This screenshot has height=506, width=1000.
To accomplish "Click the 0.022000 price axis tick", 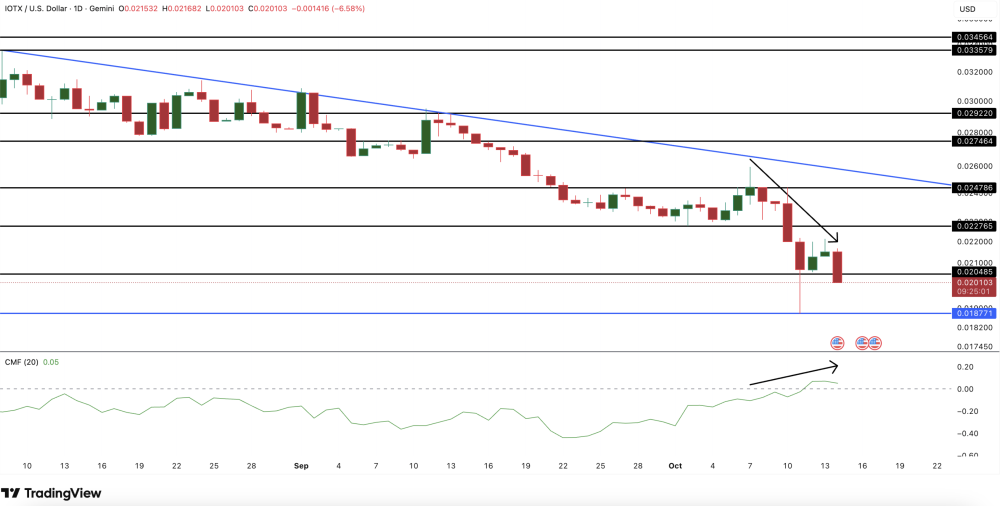I will (x=972, y=241).
